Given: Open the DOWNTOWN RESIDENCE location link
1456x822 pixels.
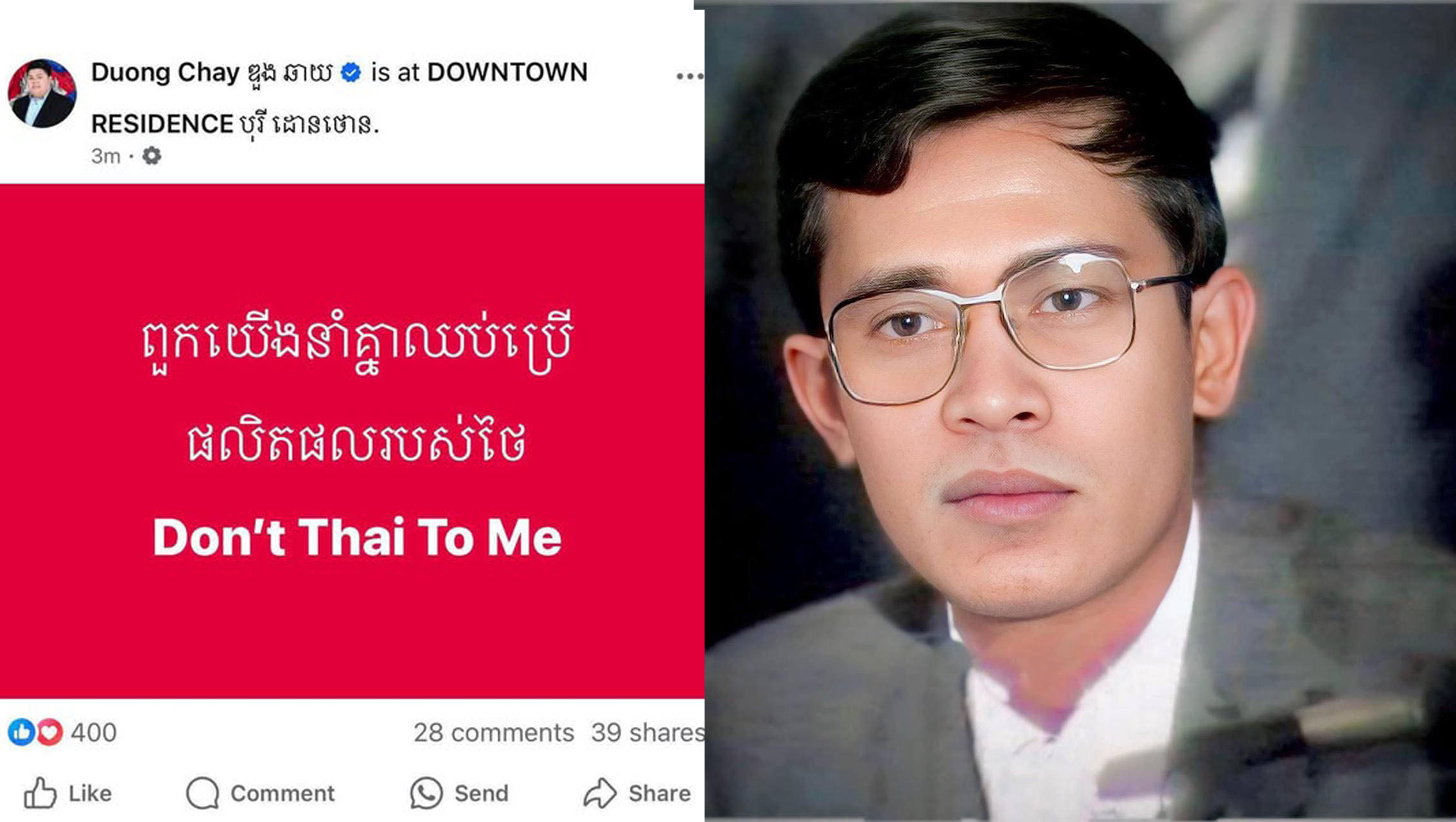Looking at the screenshot, I should click(339, 98).
